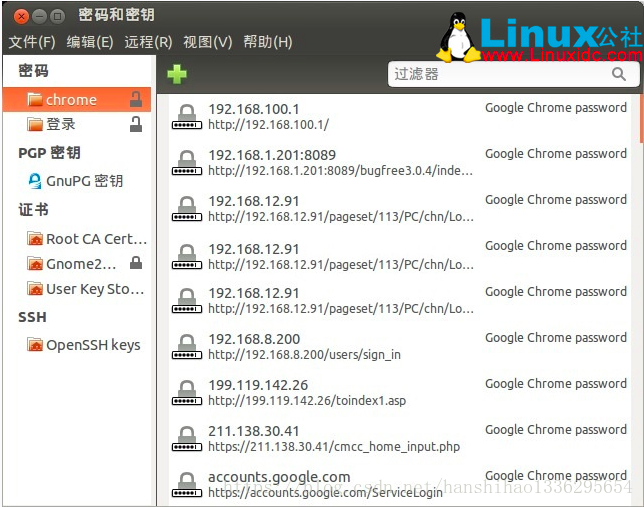The height and width of the screenshot is (507, 644).
Task: Open the 文件(F) menu
Action: click(x=32, y=42)
